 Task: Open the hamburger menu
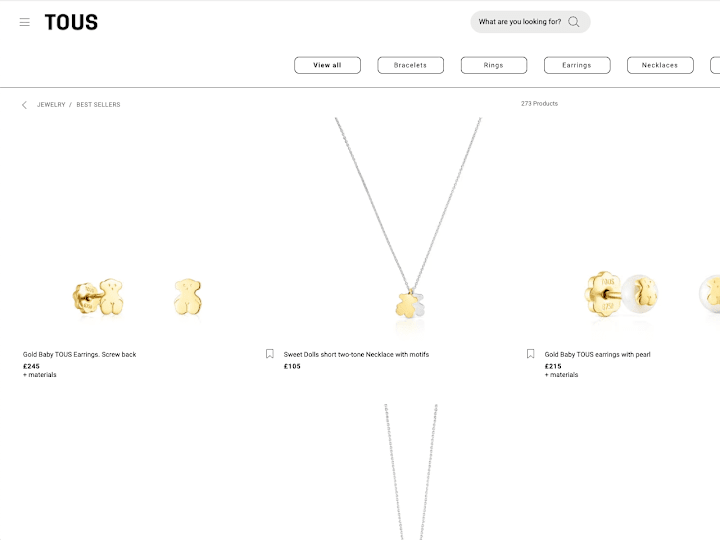(25, 22)
